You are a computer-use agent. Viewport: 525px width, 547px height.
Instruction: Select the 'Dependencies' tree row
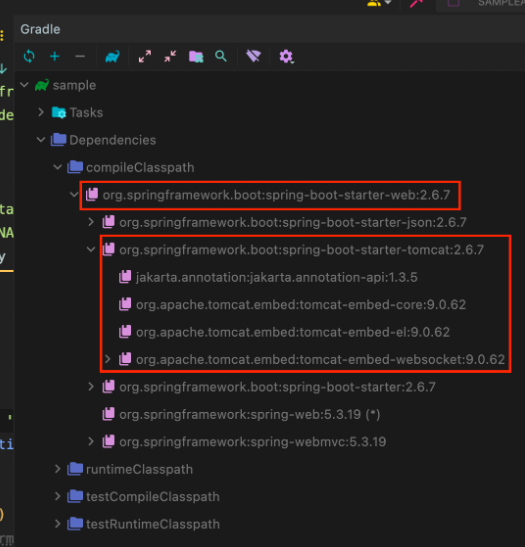pyautogui.click(x=112, y=140)
